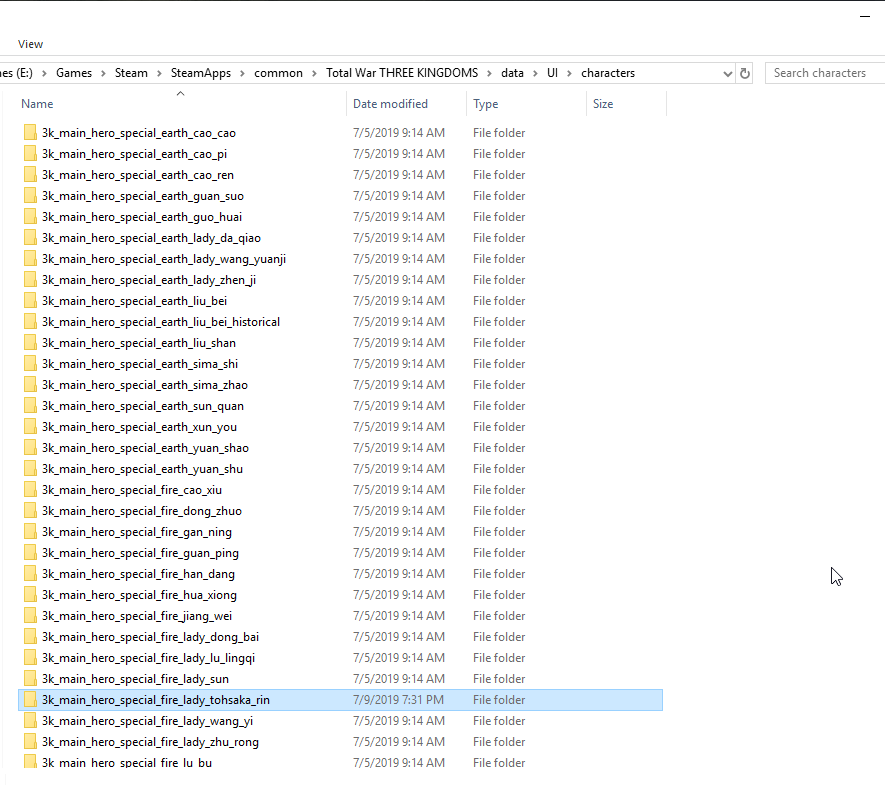
Task: Click folder icon of earth_cao_ren
Action: pyautogui.click(x=30, y=174)
